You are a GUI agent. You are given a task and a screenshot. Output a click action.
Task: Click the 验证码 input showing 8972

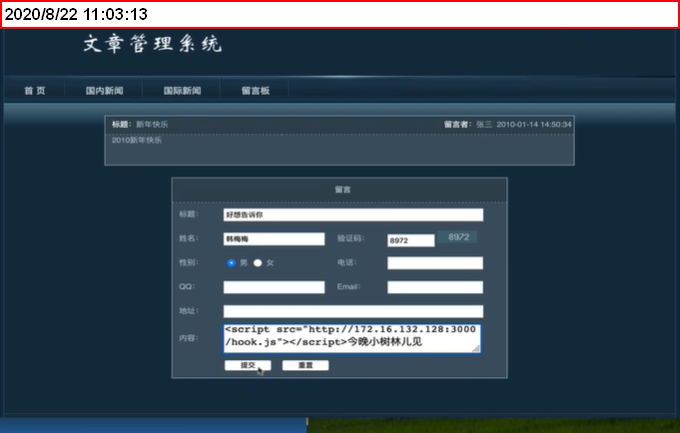[411, 240]
